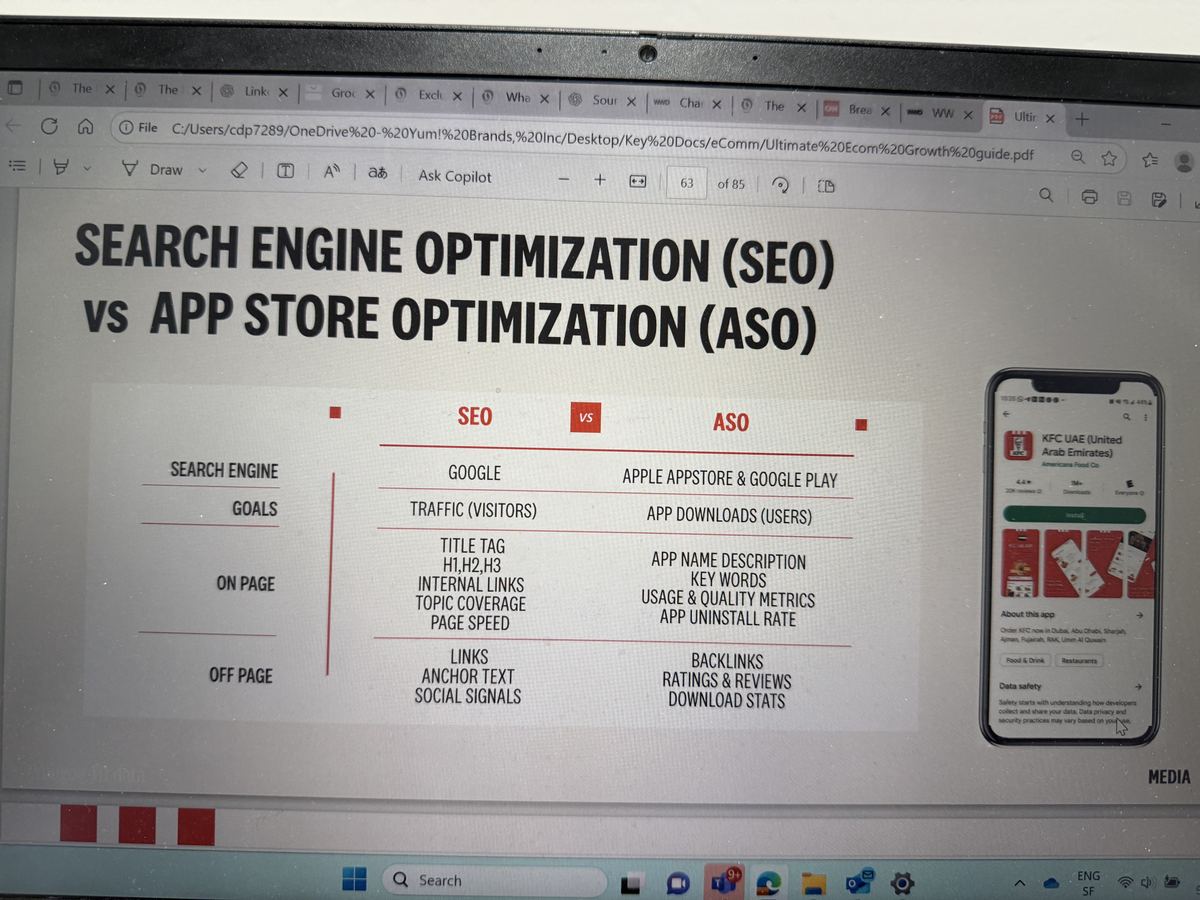The height and width of the screenshot is (900, 1200).
Task: Click the OneDrive cloud tray icon
Action: coord(1052,883)
